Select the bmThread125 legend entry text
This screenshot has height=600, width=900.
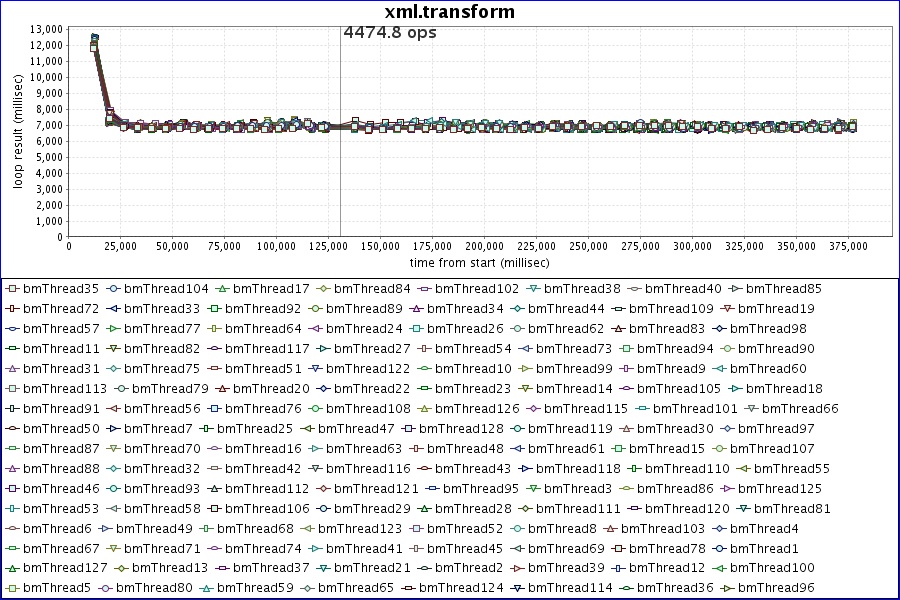(784, 488)
